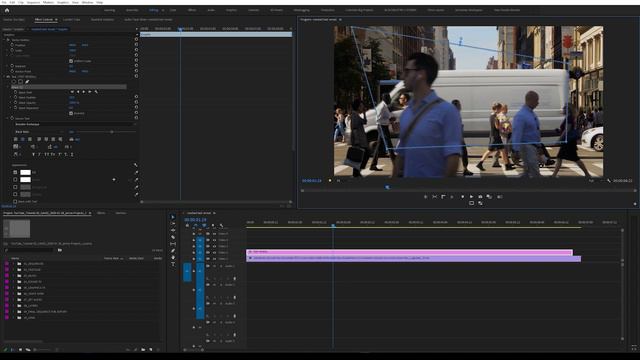Expand Mask Opacity property
The width and height of the screenshot is (640, 360).
[x=11, y=103]
